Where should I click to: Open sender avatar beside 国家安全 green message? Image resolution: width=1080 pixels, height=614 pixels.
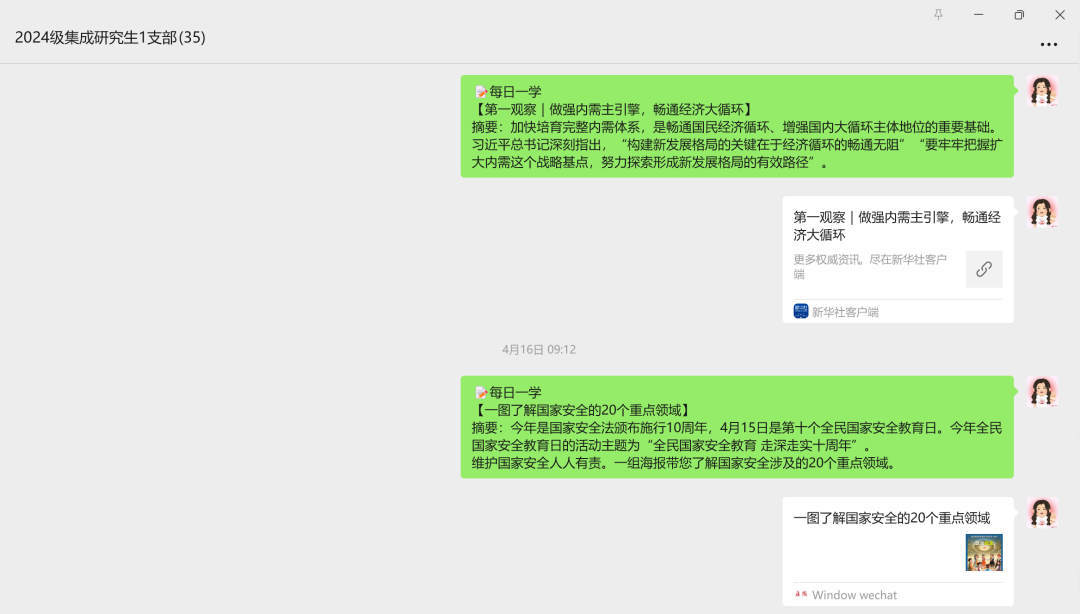point(1042,393)
